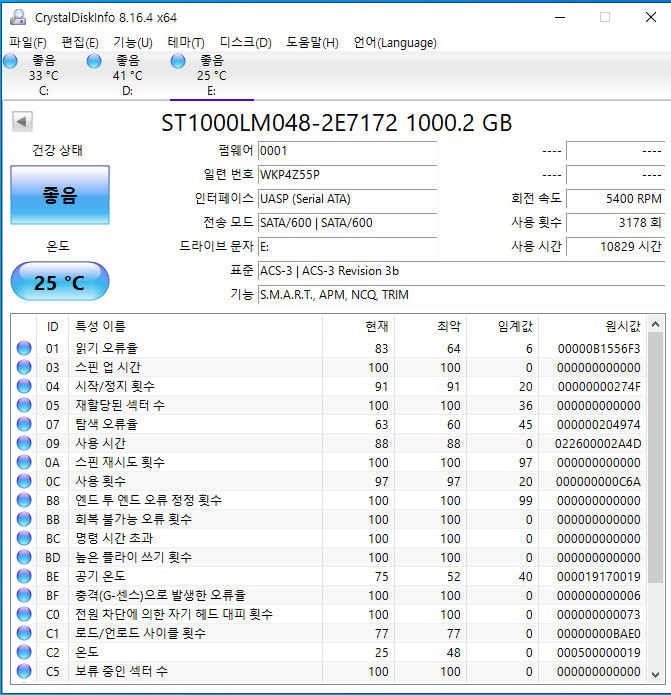Screen dimensions: 671x695
Task: Click the 기능 field S.M.A.R.T., APM, NCQ, TRIM
Action: [461, 294]
